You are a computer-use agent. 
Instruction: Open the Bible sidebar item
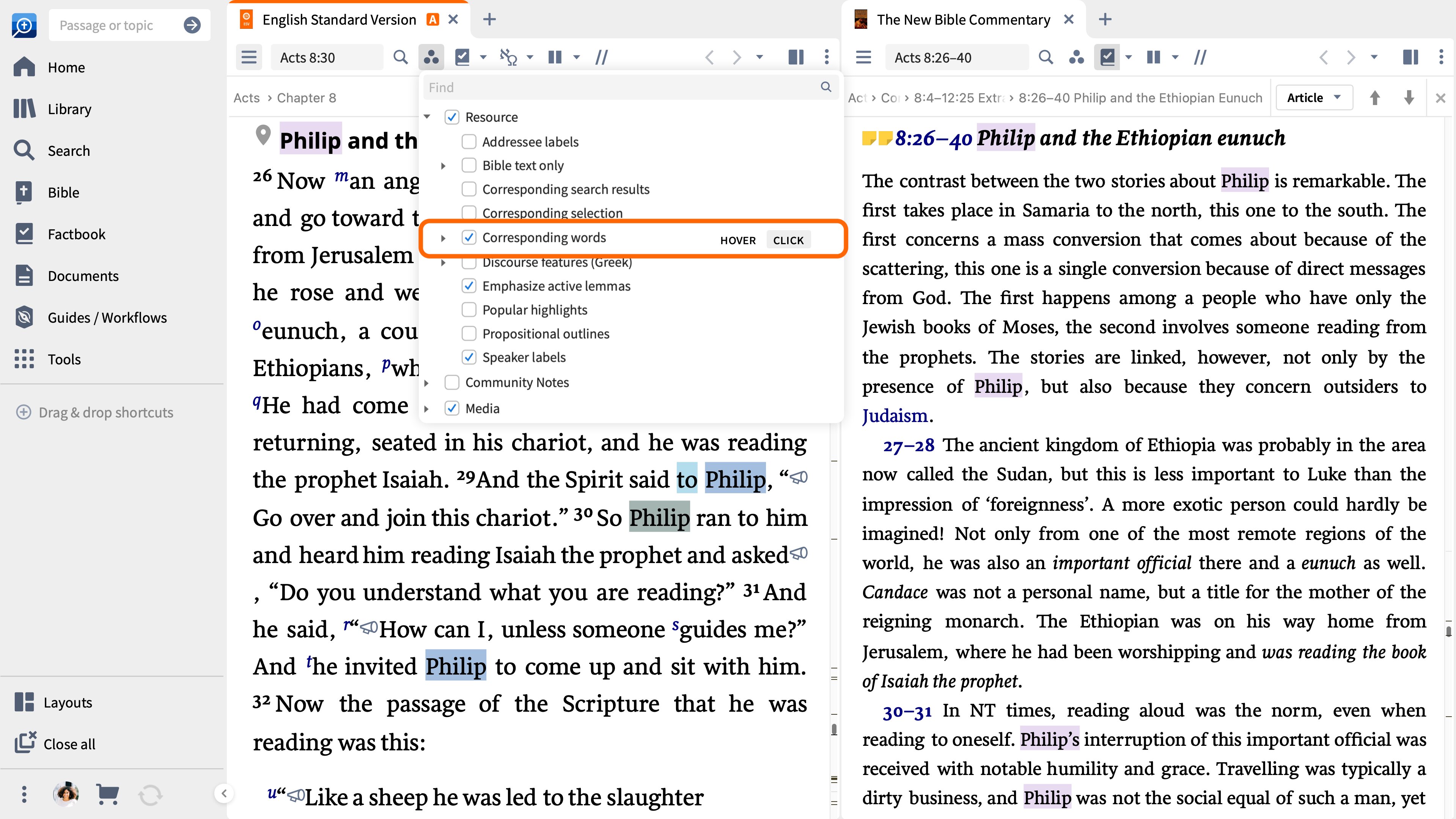[x=63, y=193]
